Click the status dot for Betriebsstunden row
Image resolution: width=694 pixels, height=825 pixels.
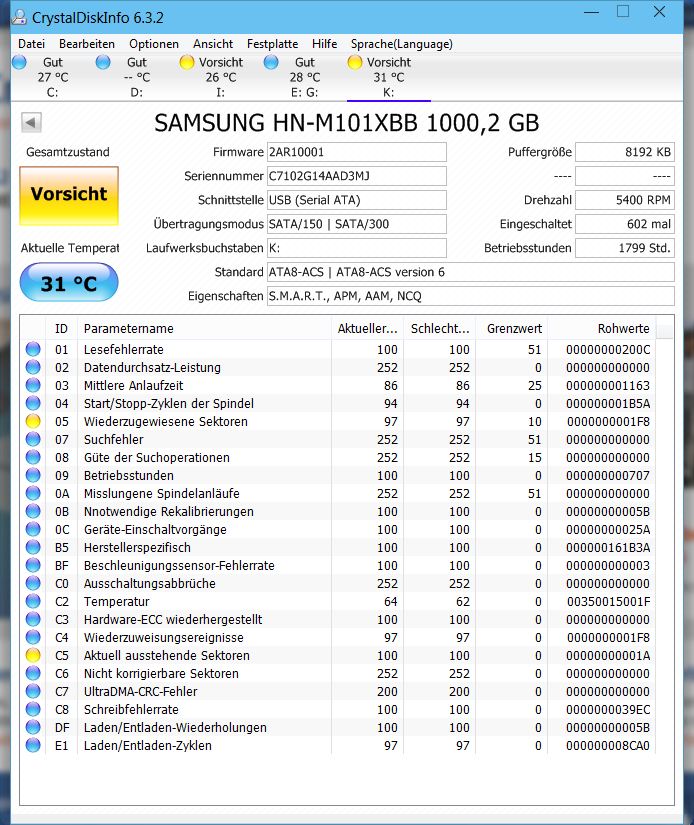click(33, 476)
